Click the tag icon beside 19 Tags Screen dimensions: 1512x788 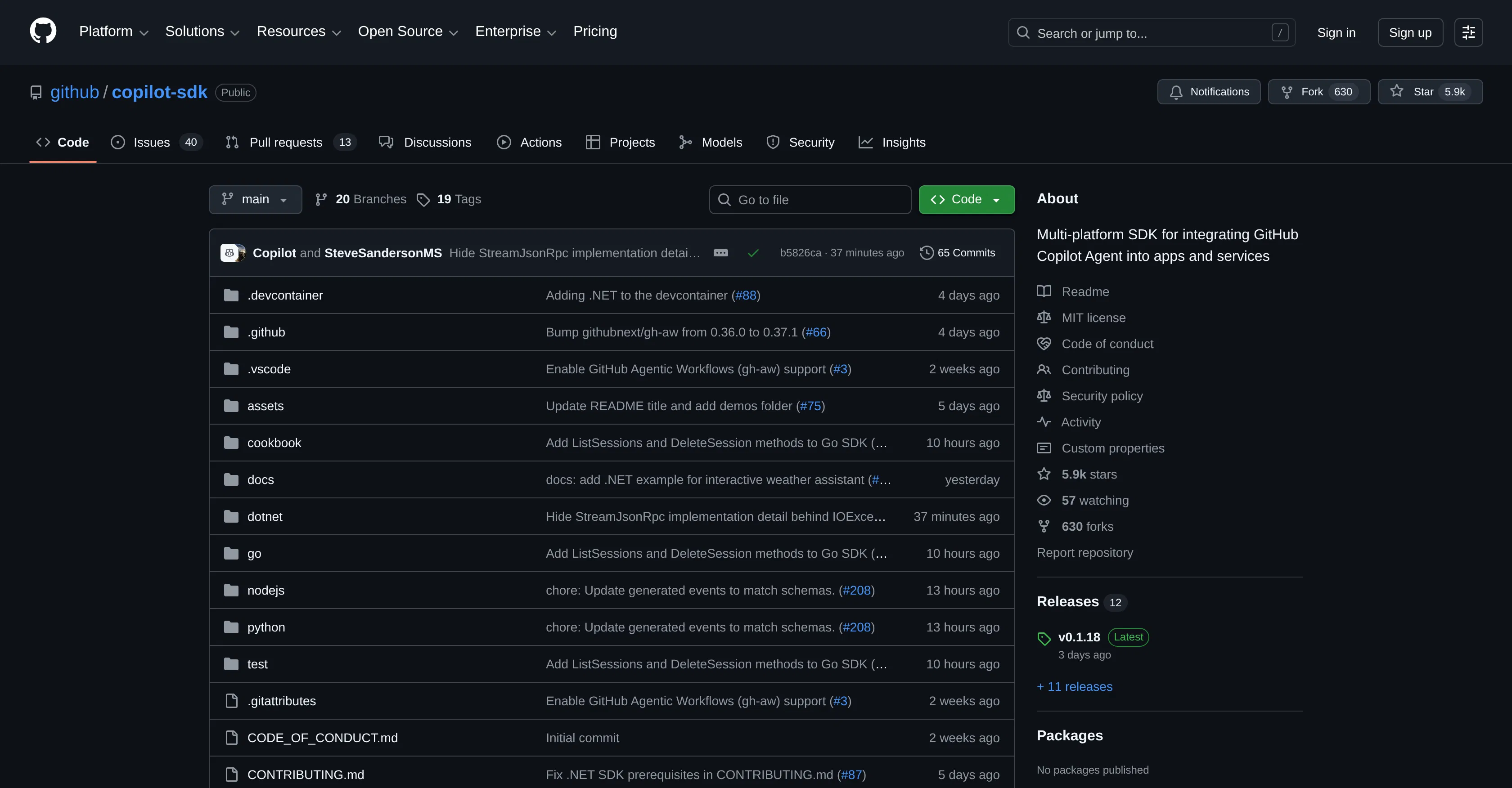[x=424, y=200]
